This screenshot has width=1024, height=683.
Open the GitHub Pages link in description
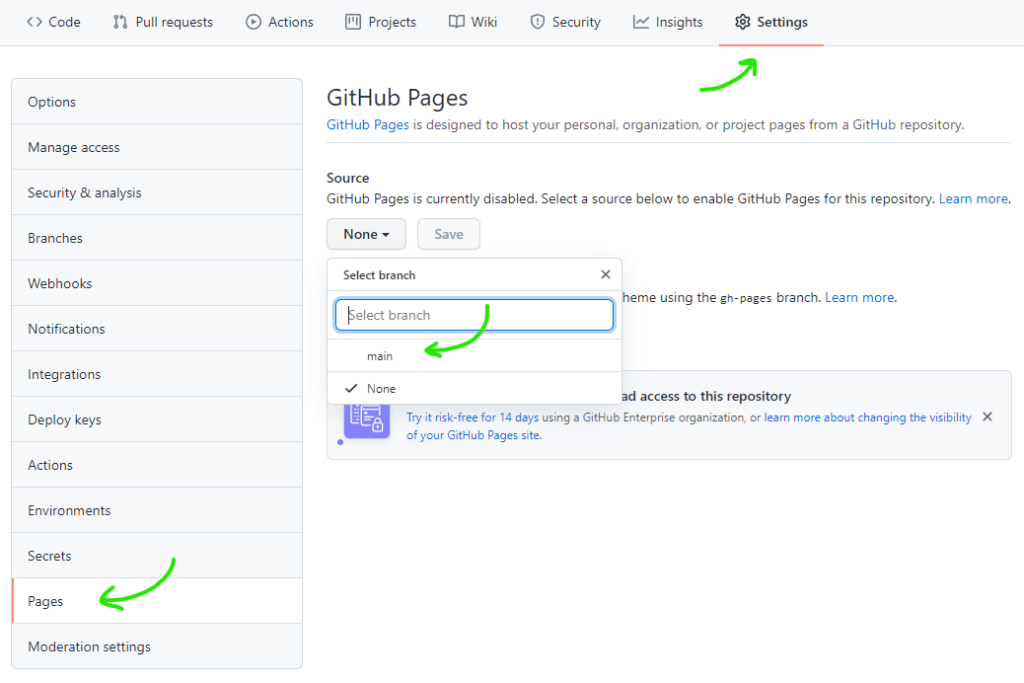368,125
